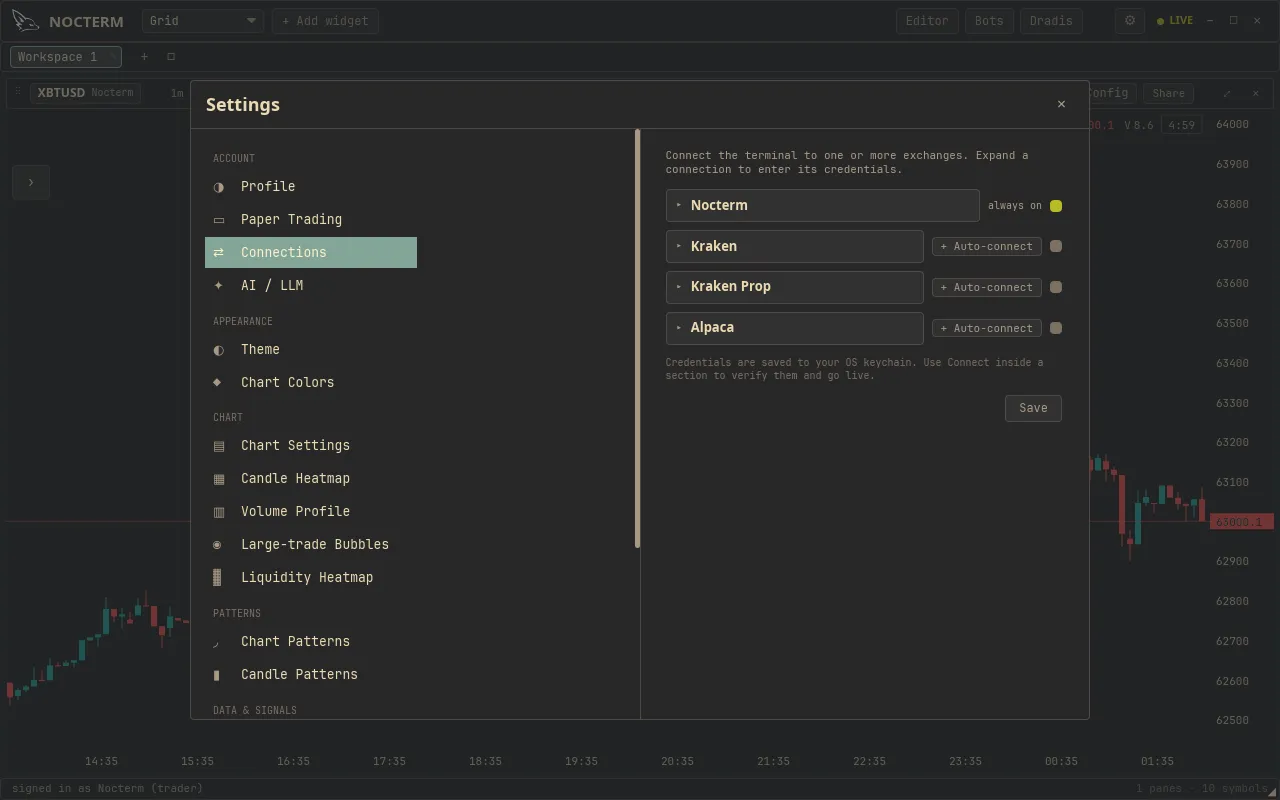Toggle the Kraken Prop connection status box
Viewport: 1280px width, 800px height.
pyautogui.click(x=1056, y=287)
